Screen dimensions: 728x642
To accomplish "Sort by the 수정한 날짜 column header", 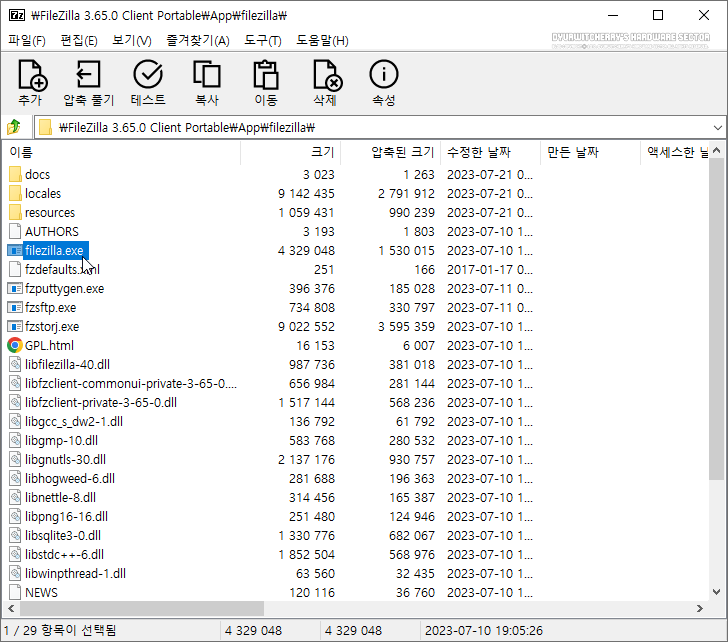I will pos(491,152).
